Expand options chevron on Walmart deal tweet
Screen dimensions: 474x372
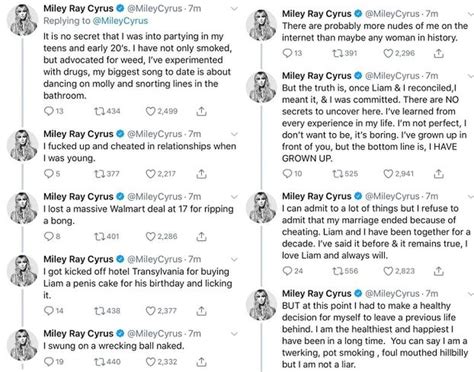(234, 197)
